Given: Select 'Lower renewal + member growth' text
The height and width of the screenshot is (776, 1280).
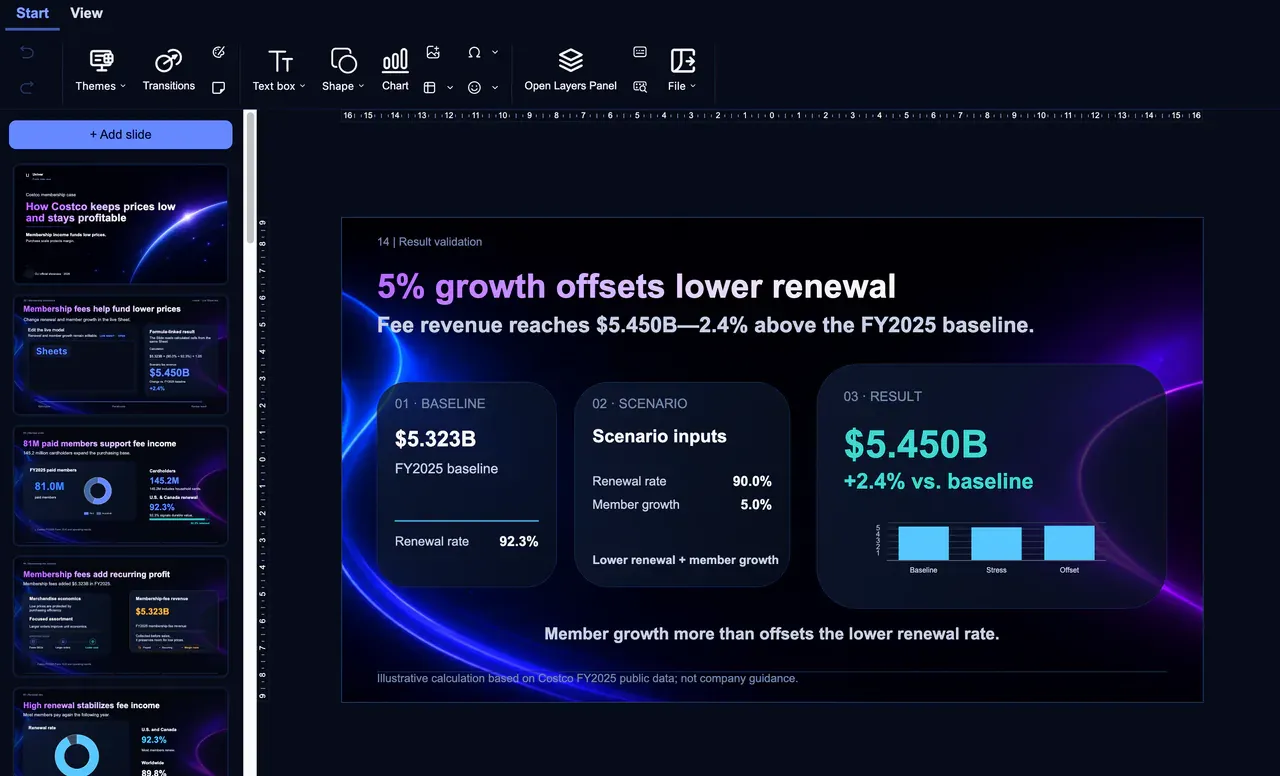Looking at the screenshot, I should pyautogui.click(x=685, y=560).
